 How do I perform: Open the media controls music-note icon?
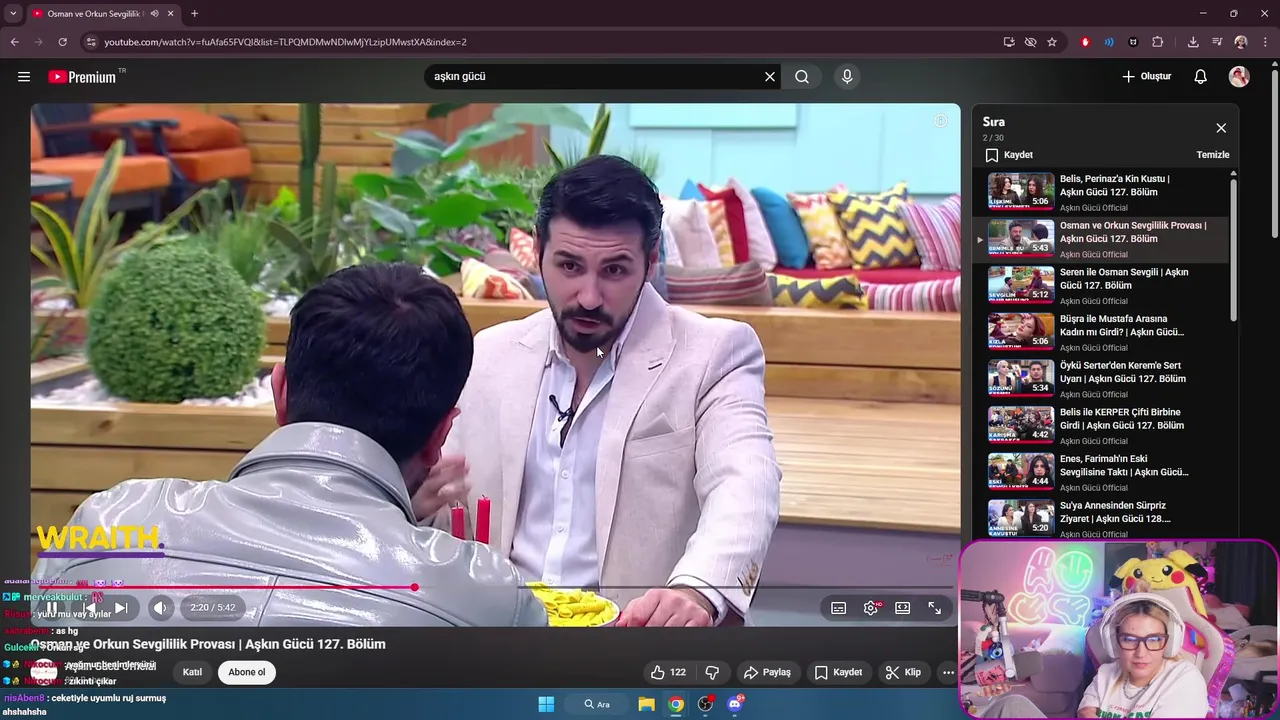point(1217,42)
